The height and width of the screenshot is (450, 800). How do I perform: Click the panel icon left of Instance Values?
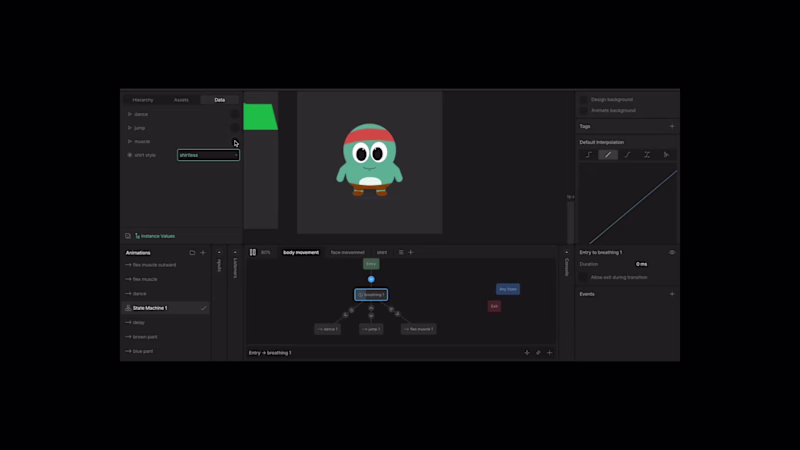click(x=128, y=236)
